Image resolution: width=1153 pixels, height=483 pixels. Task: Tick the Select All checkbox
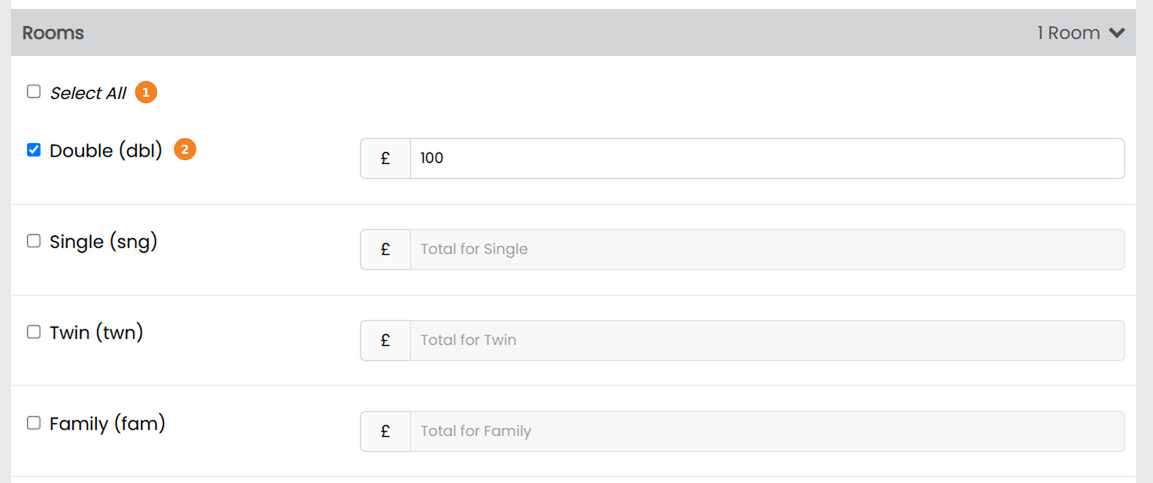[x=34, y=92]
